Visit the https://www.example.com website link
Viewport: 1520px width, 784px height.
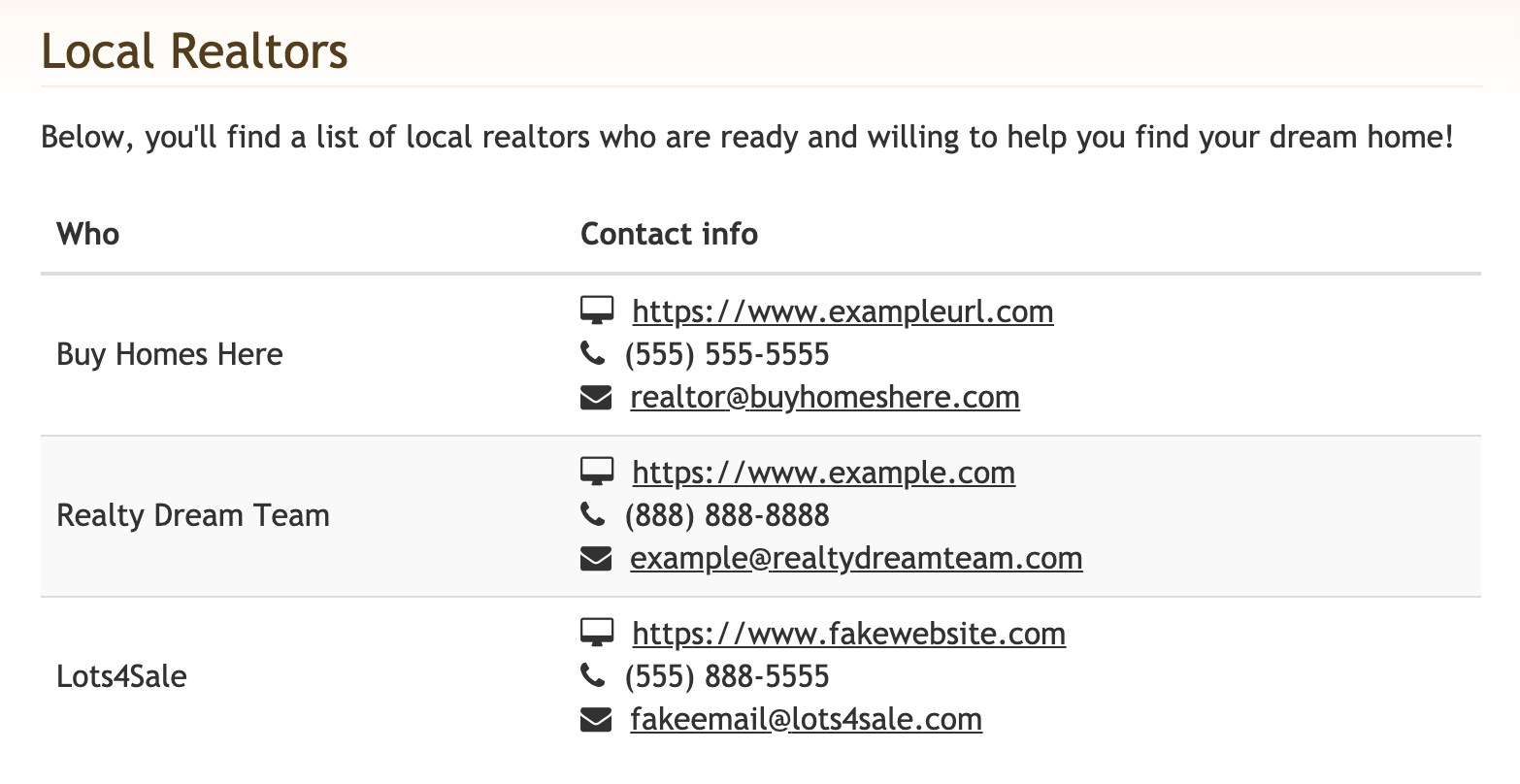tap(823, 473)
